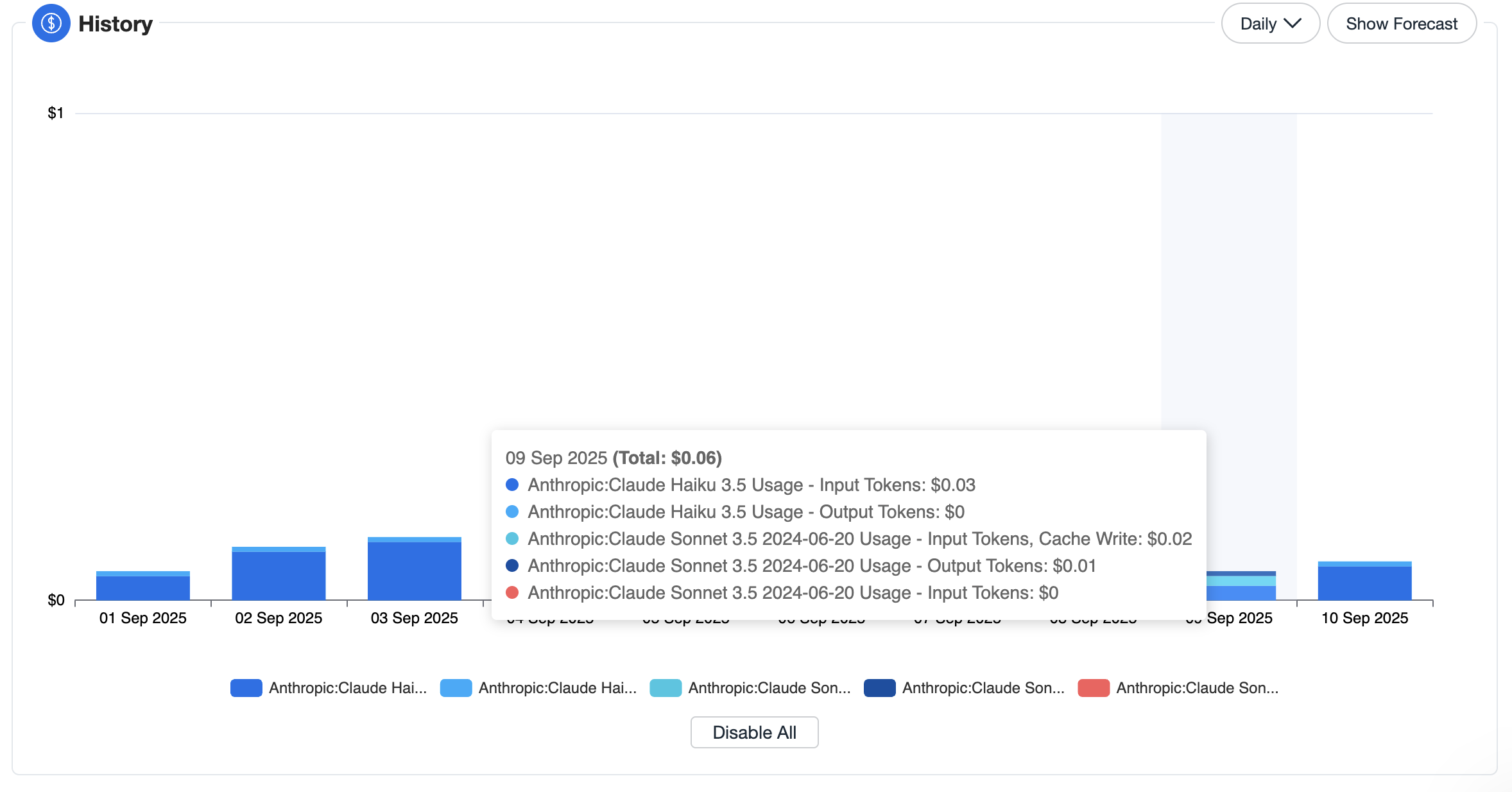
Task: Click the chevron arrow beside Daily
Action: pyautogui.click(x=1293, y=23)
